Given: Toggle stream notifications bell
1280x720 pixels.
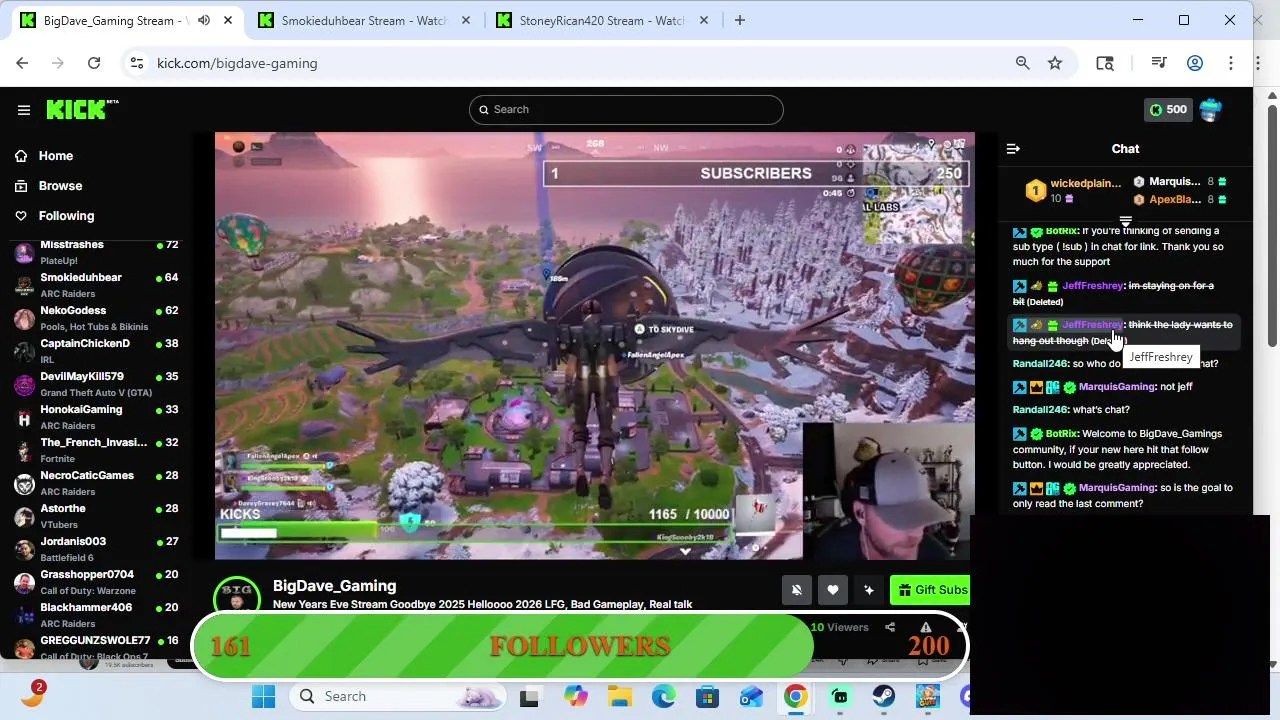Looking at the screenshot, I should pyautogui.click(x=796, y=590).
